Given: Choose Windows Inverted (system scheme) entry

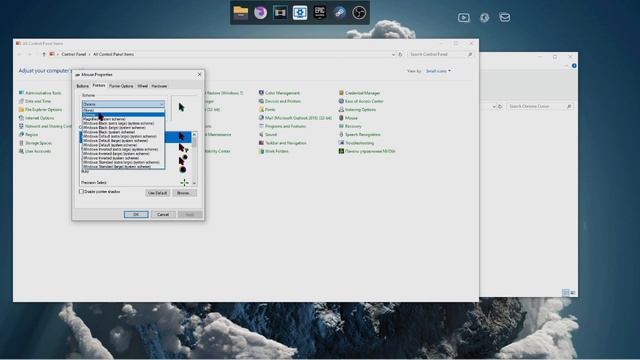Looking at the screenshot, I should [x=123, y=158].
